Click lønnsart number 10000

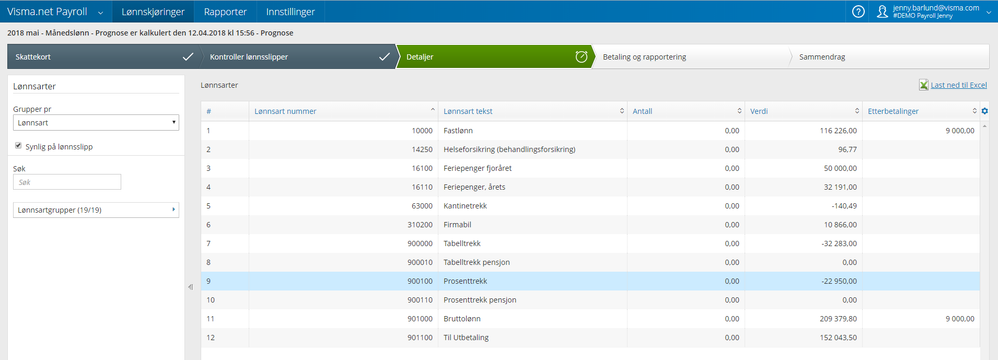pos(423,131)
